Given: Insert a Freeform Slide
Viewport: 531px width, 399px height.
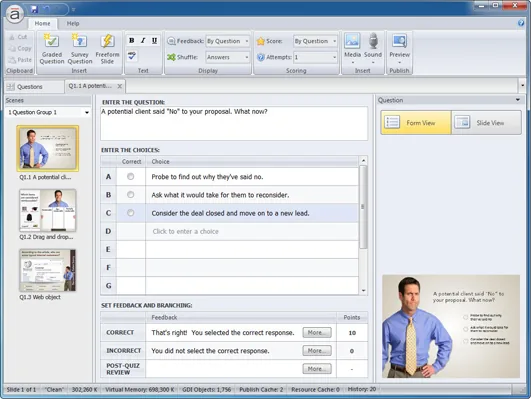Looking at the screenshot, I should [x=107, y=49].
